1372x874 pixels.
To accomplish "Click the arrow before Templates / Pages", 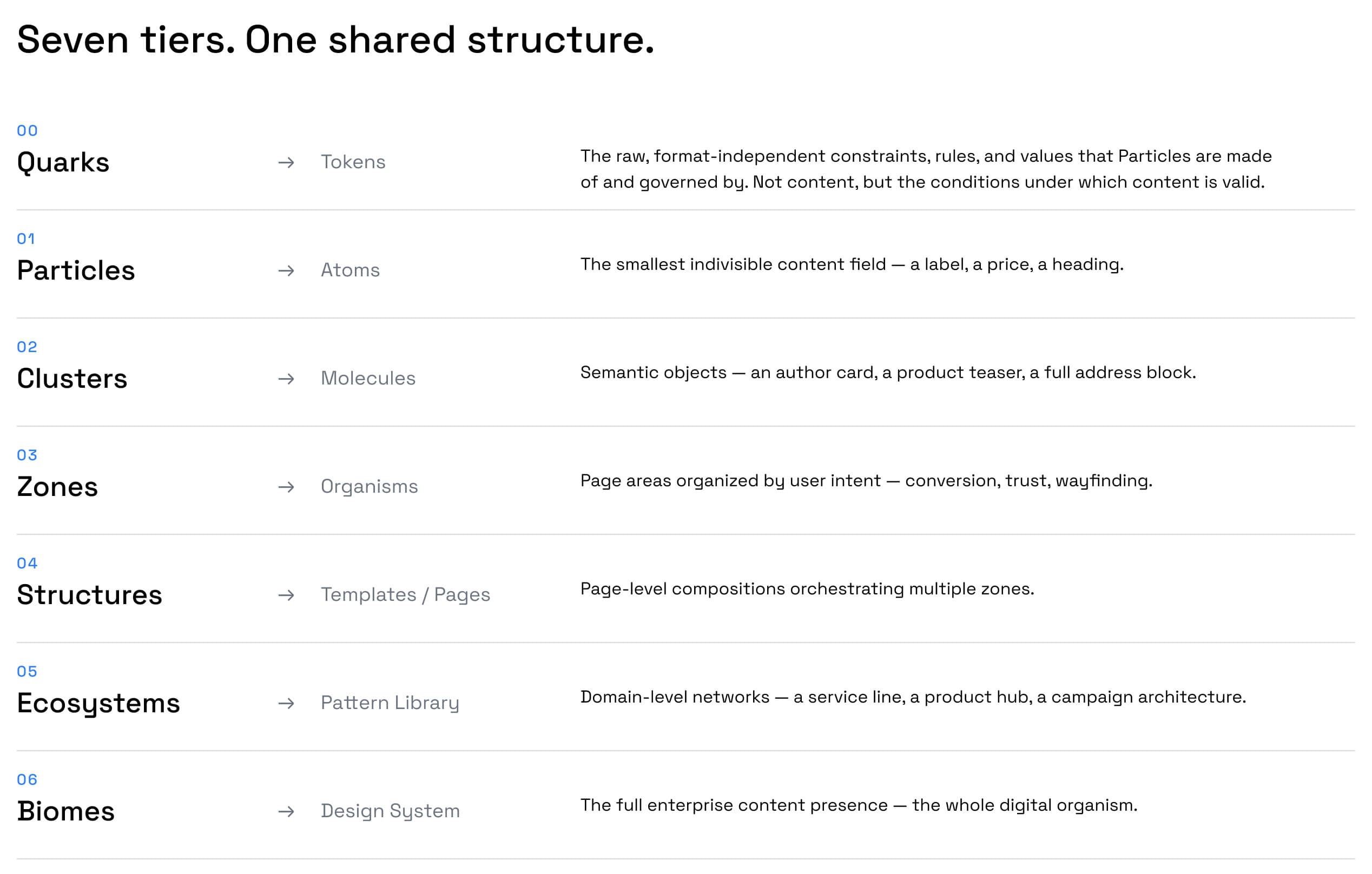I will click(x=286, y=595).
